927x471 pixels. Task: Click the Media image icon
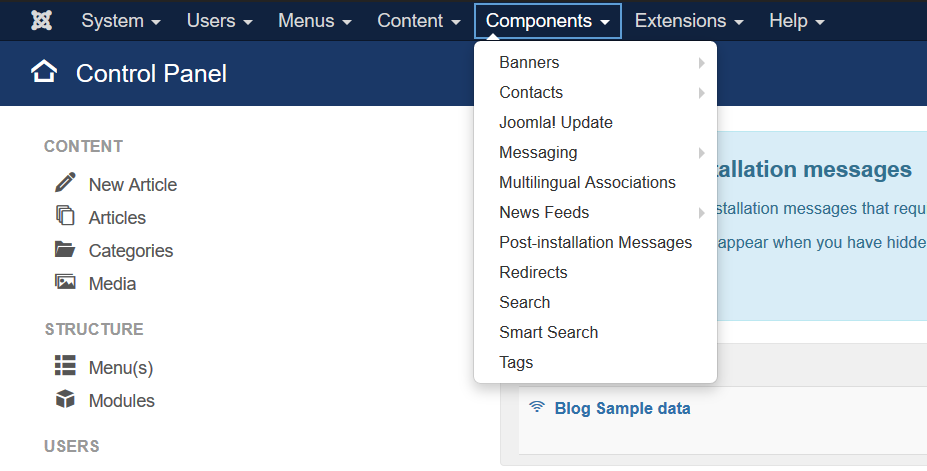point(65,282)
